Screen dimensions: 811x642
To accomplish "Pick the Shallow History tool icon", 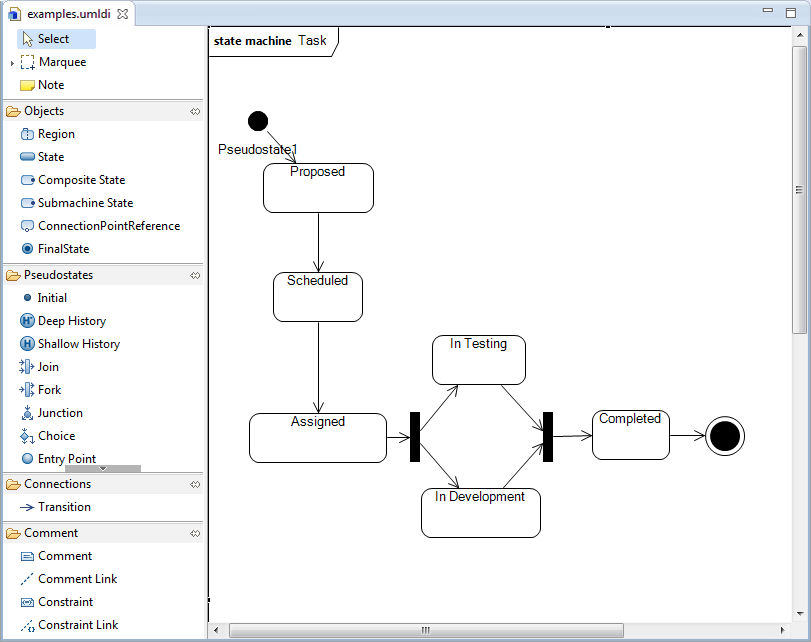I will pos(27,344).
